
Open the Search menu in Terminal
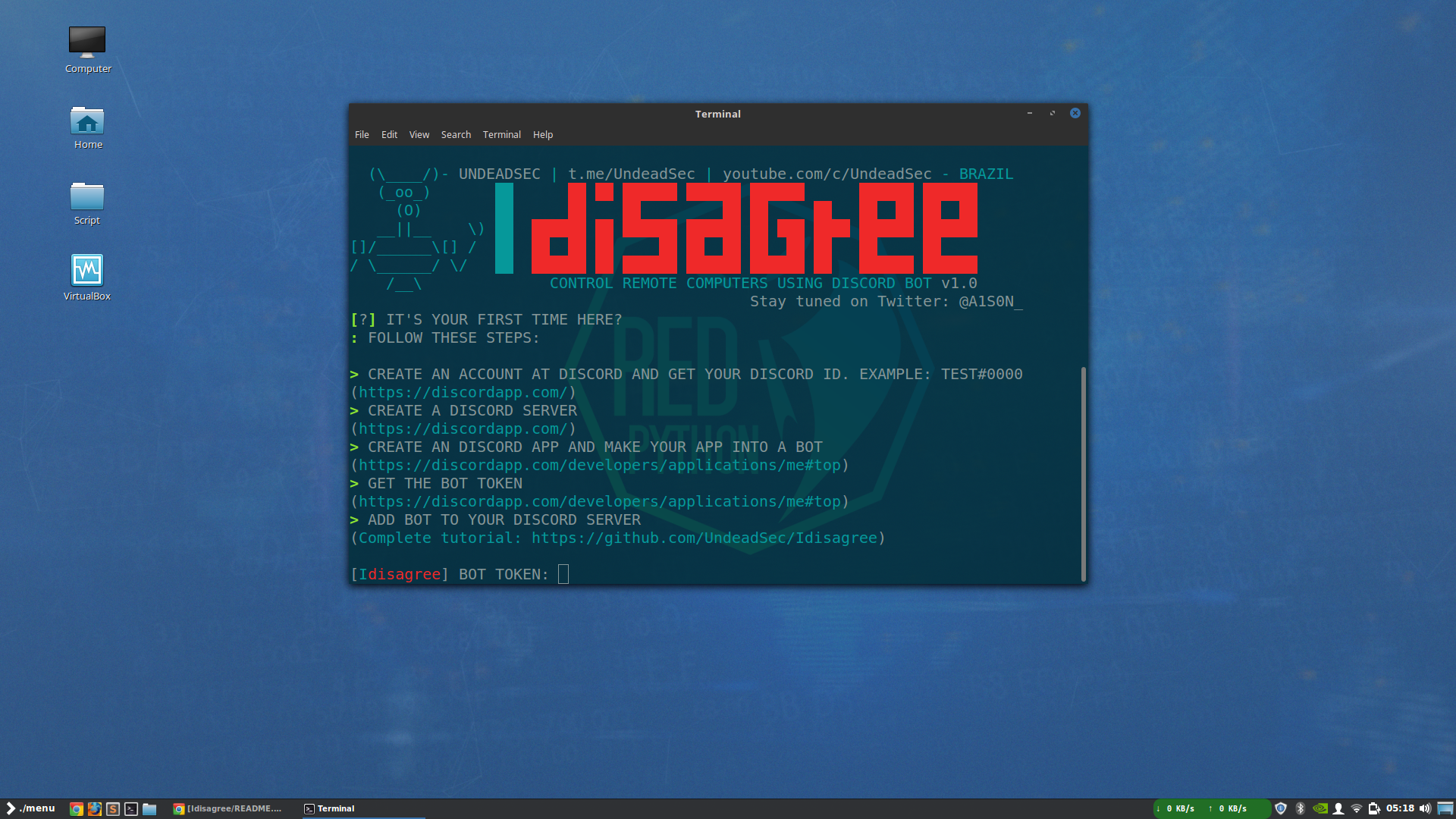click(x=456, y=134)
